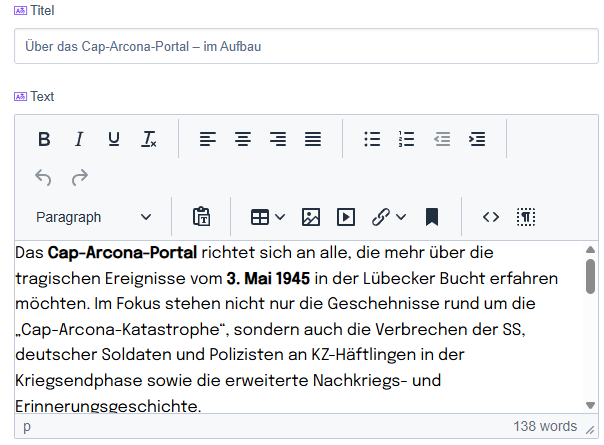Open the source code view
This screenshot has width=604, height=445.
(x=491, y=217)
